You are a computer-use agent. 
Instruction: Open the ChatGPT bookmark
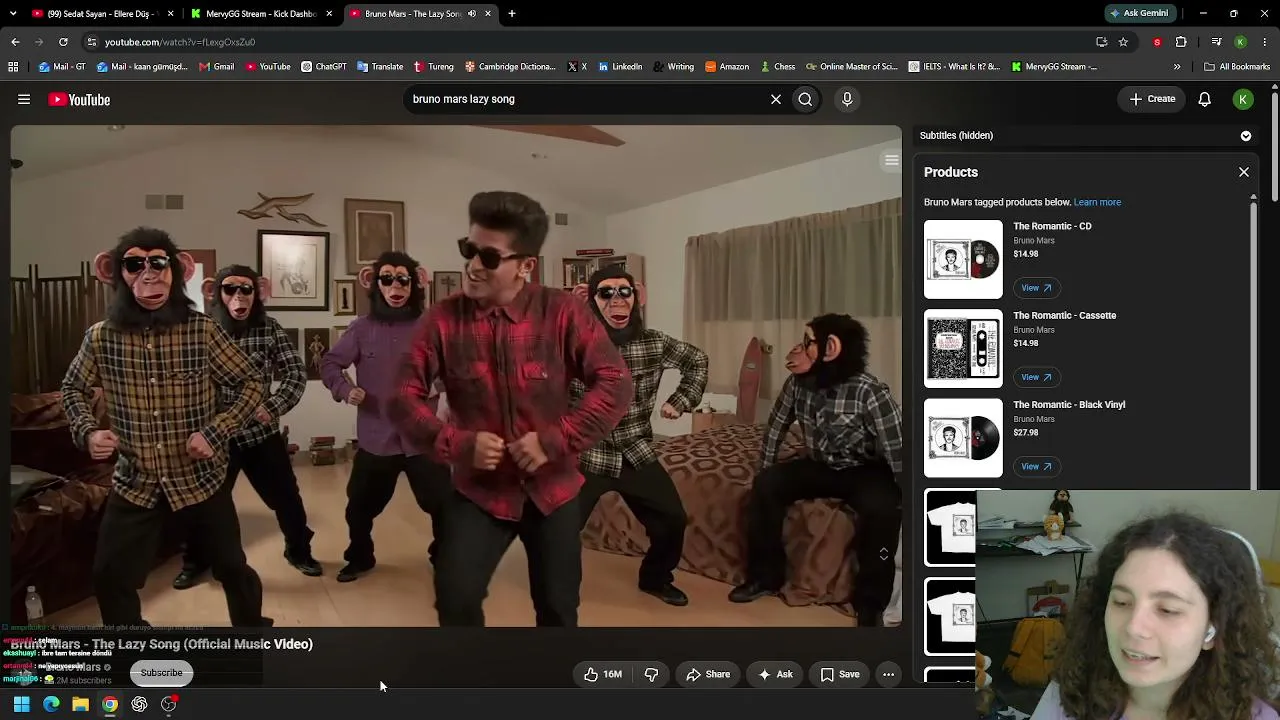pos(323,67)
